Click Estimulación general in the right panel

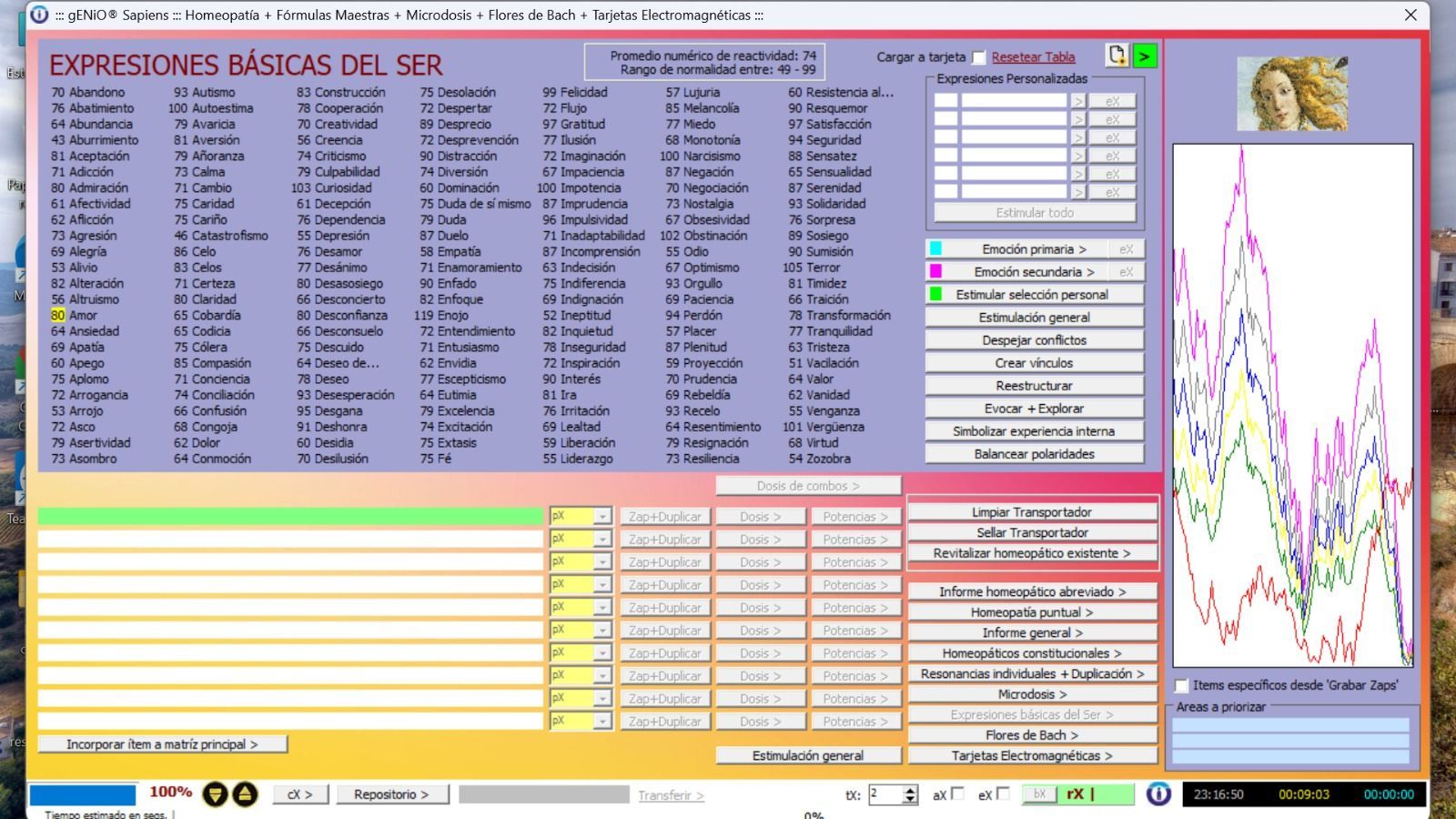1034,318
